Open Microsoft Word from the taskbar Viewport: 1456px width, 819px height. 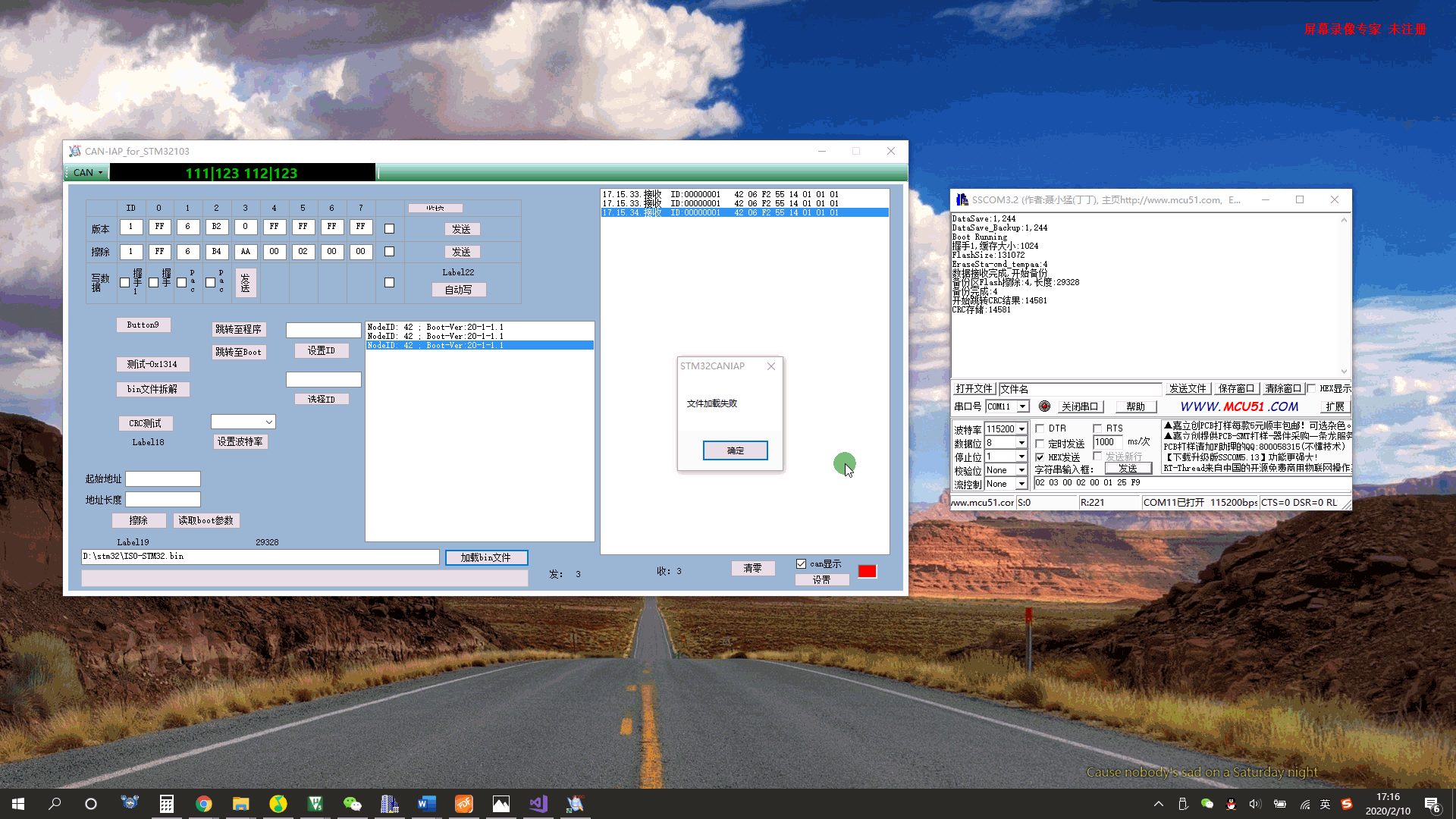click(x=426, y=804)
